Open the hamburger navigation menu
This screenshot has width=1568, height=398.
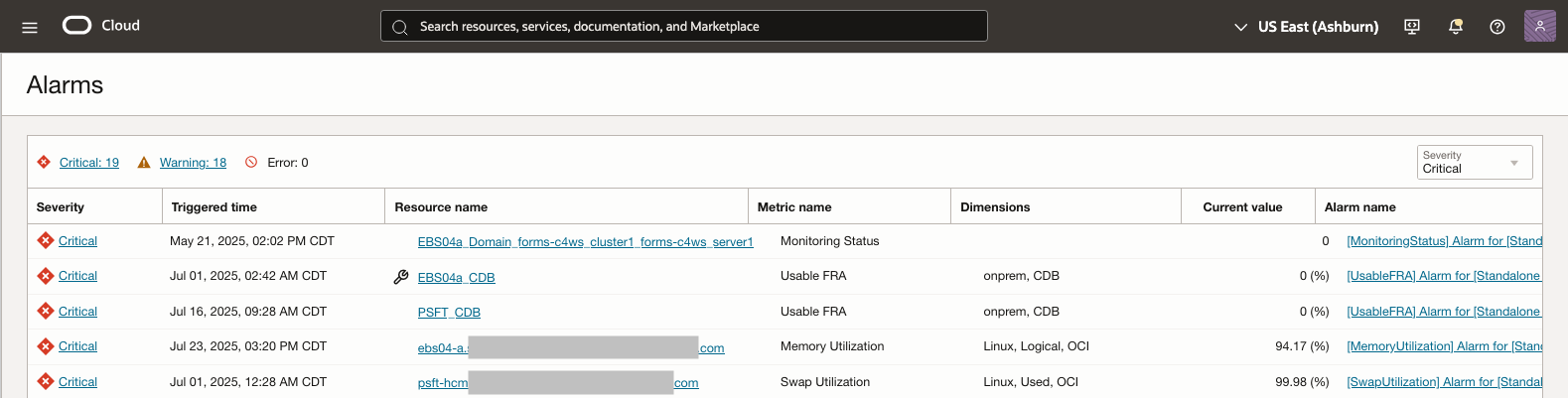click(x=30, y=27)
